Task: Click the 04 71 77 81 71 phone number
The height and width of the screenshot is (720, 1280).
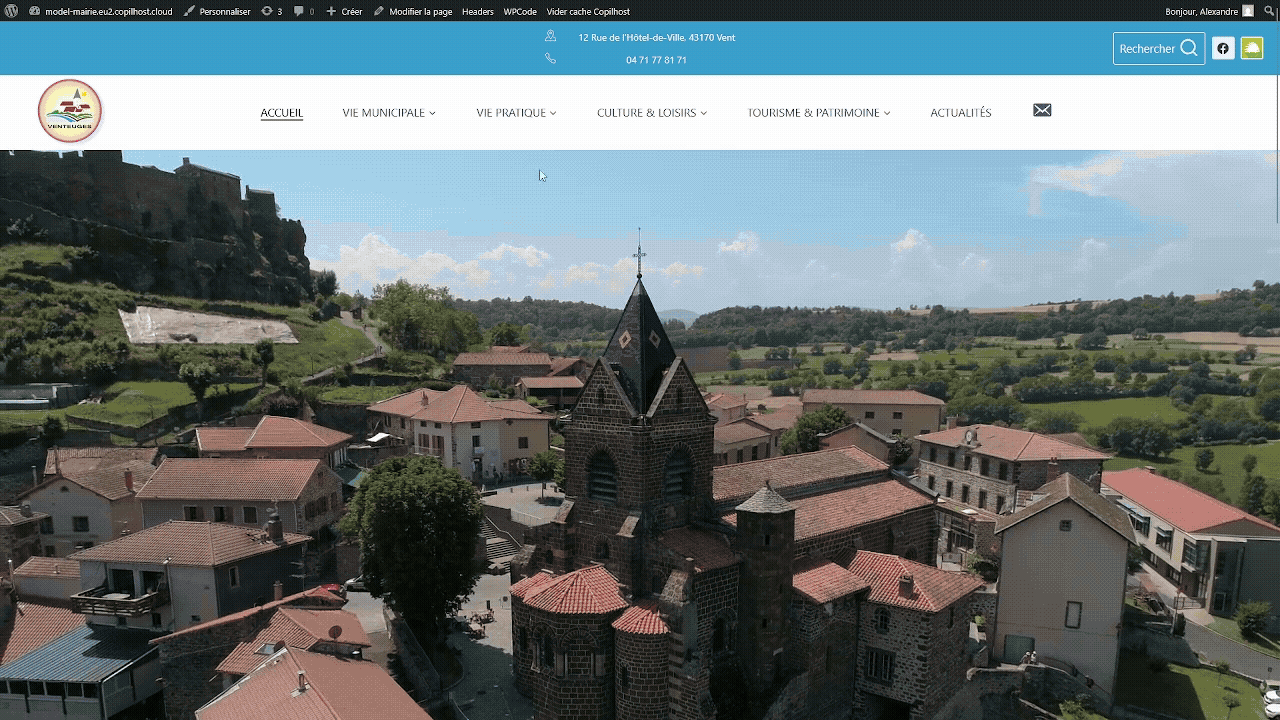Action: click(656, 60)
